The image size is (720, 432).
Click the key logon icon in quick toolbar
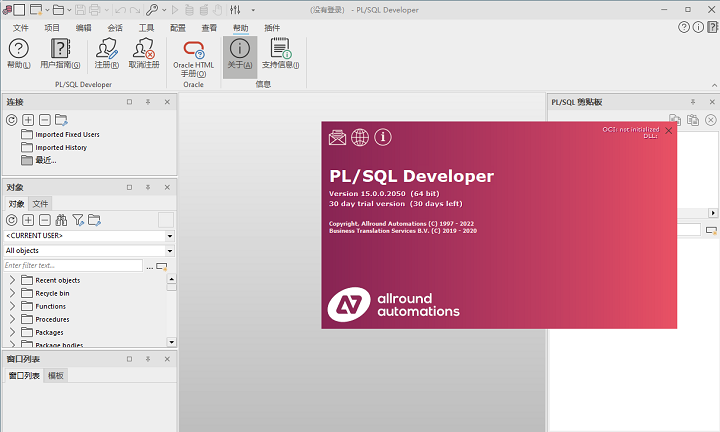click(152, 10)
